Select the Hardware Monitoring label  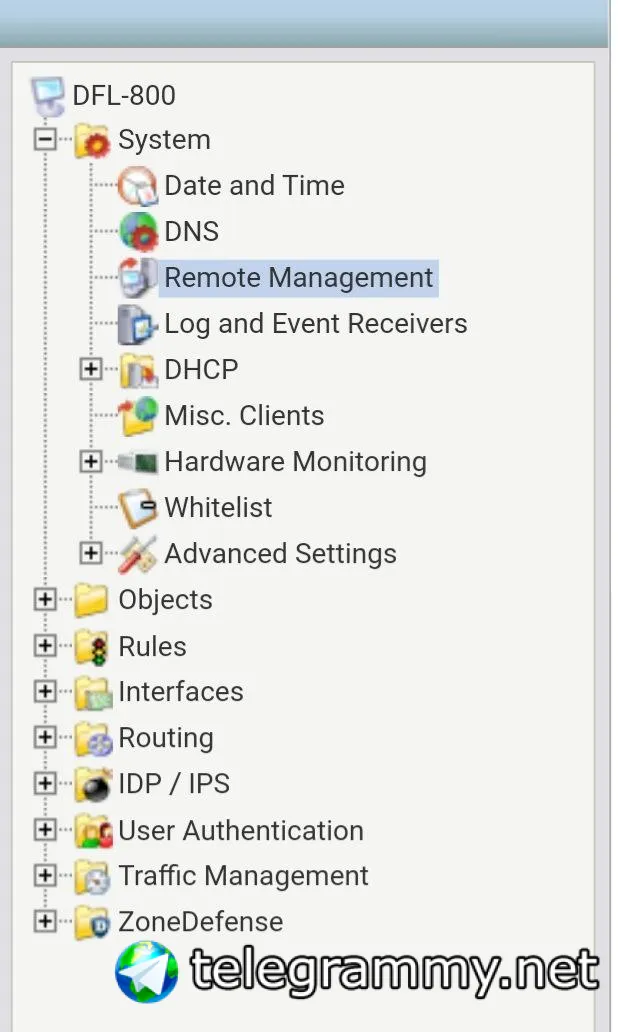[296, 462]
